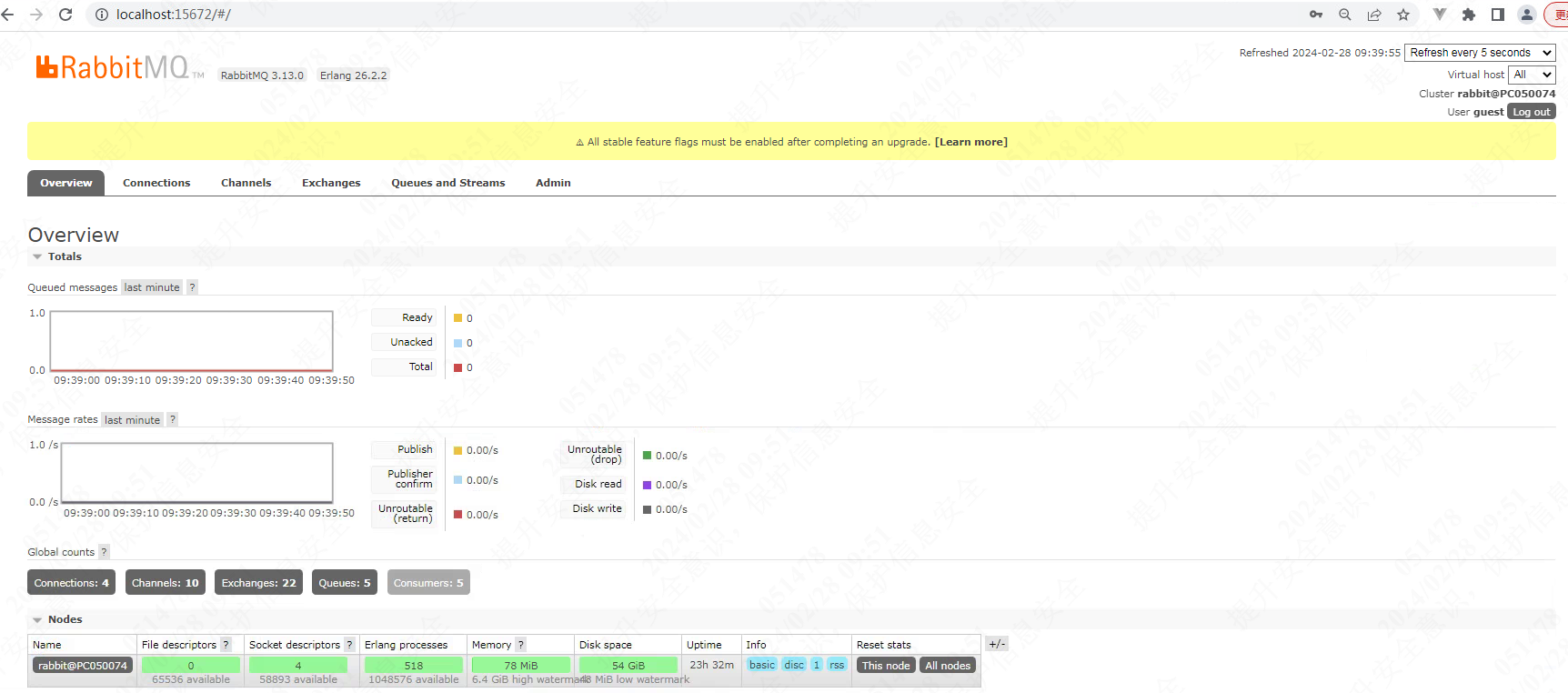The image size is (1568, 693).
Task: Open the saved passwords key icon
Action: tap(1316, 15)
